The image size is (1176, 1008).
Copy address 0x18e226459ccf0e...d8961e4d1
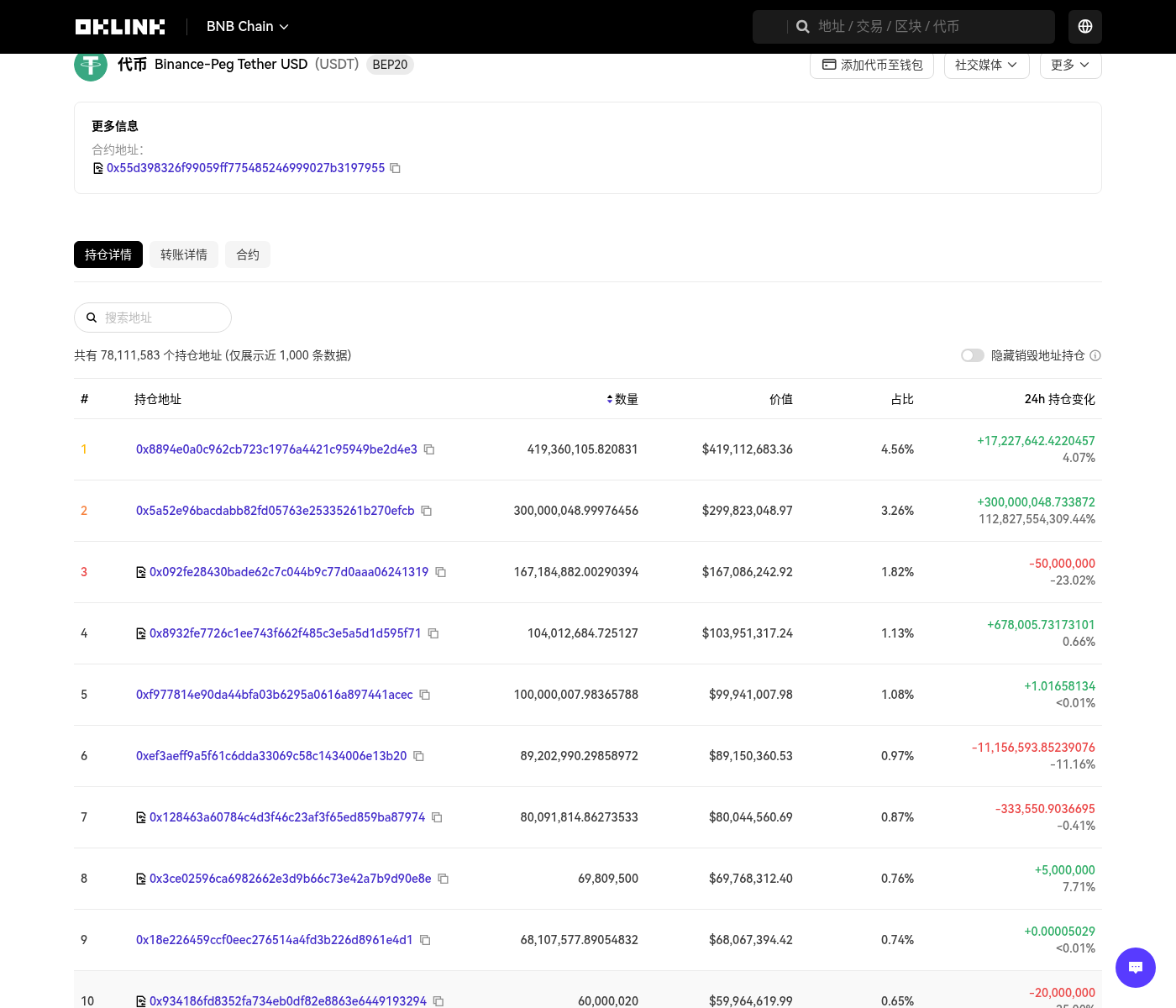tap(425, 940)
